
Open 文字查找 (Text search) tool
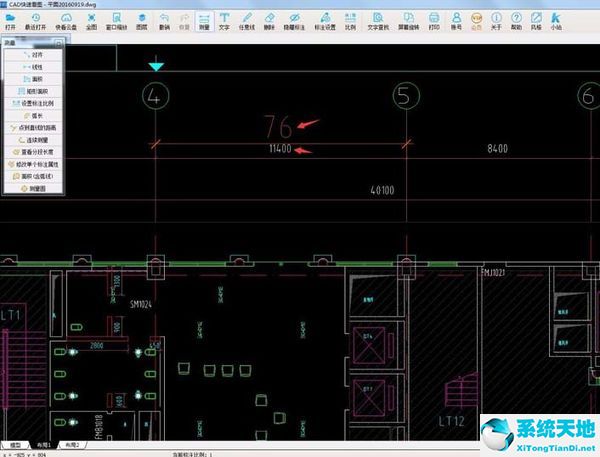[x=377, y=22]
